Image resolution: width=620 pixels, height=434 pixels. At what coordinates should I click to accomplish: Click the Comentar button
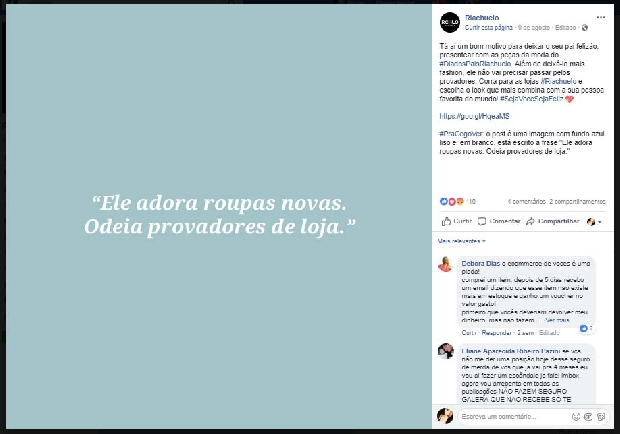coord(499,221)
